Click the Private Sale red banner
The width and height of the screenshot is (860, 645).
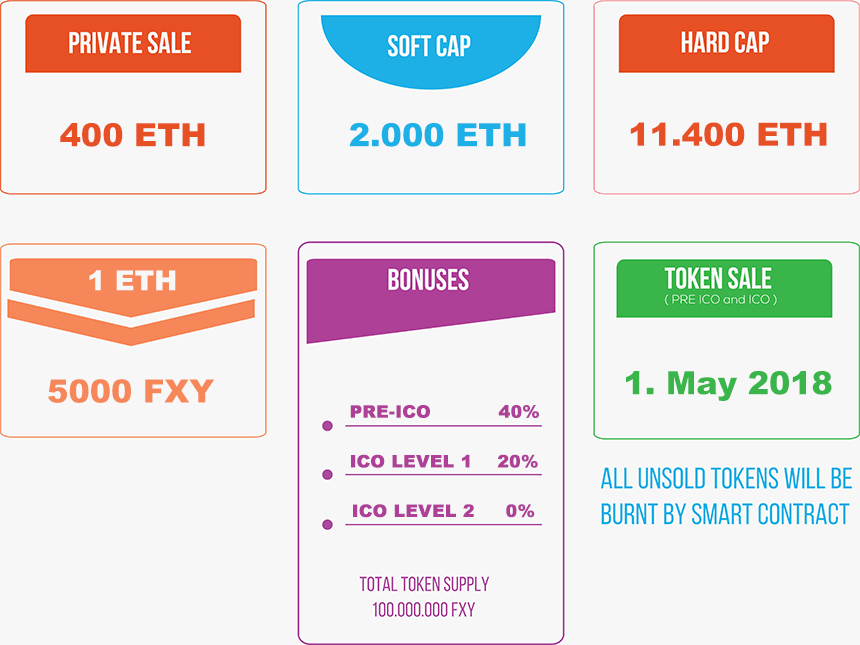pyautogui.click(x=133, y=43)
